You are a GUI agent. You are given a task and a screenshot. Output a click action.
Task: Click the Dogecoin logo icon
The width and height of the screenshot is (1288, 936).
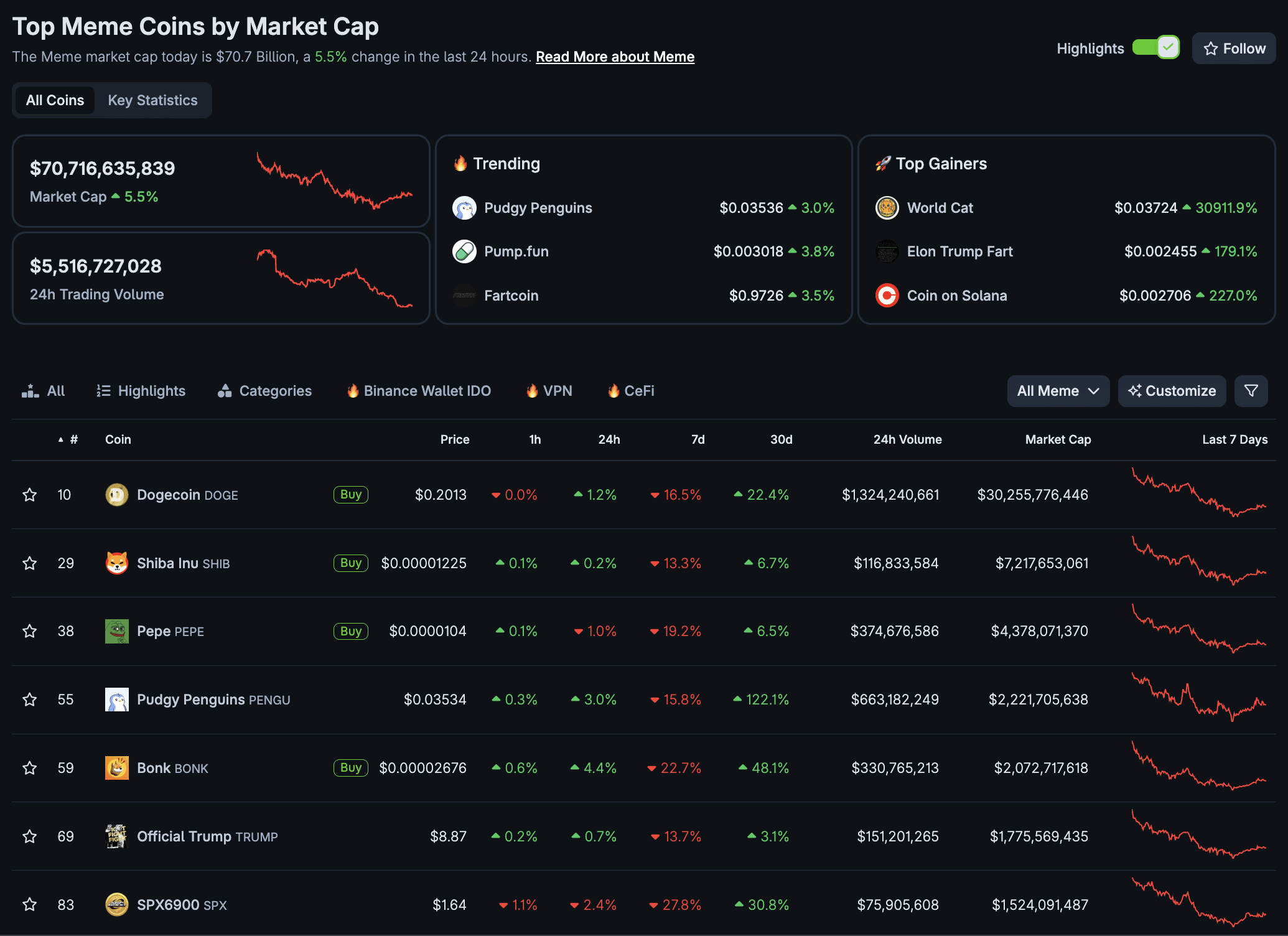point(116,494)
